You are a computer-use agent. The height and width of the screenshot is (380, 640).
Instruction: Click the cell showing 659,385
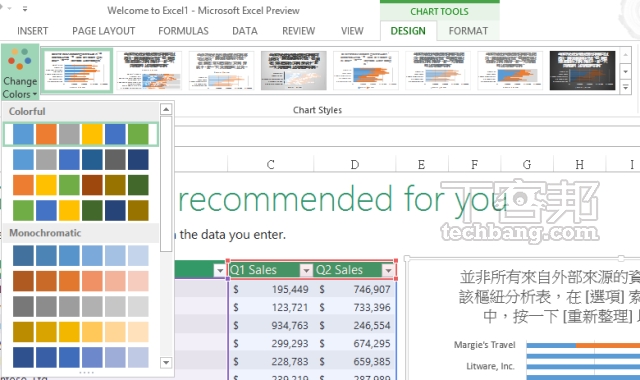click(x=355, y=361)
